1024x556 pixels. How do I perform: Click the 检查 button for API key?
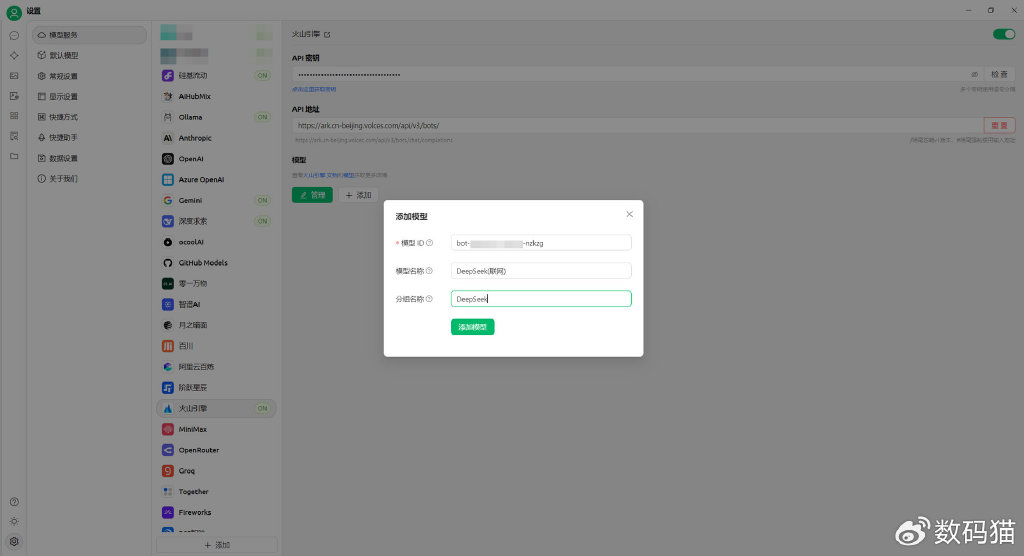pos(998,75)
